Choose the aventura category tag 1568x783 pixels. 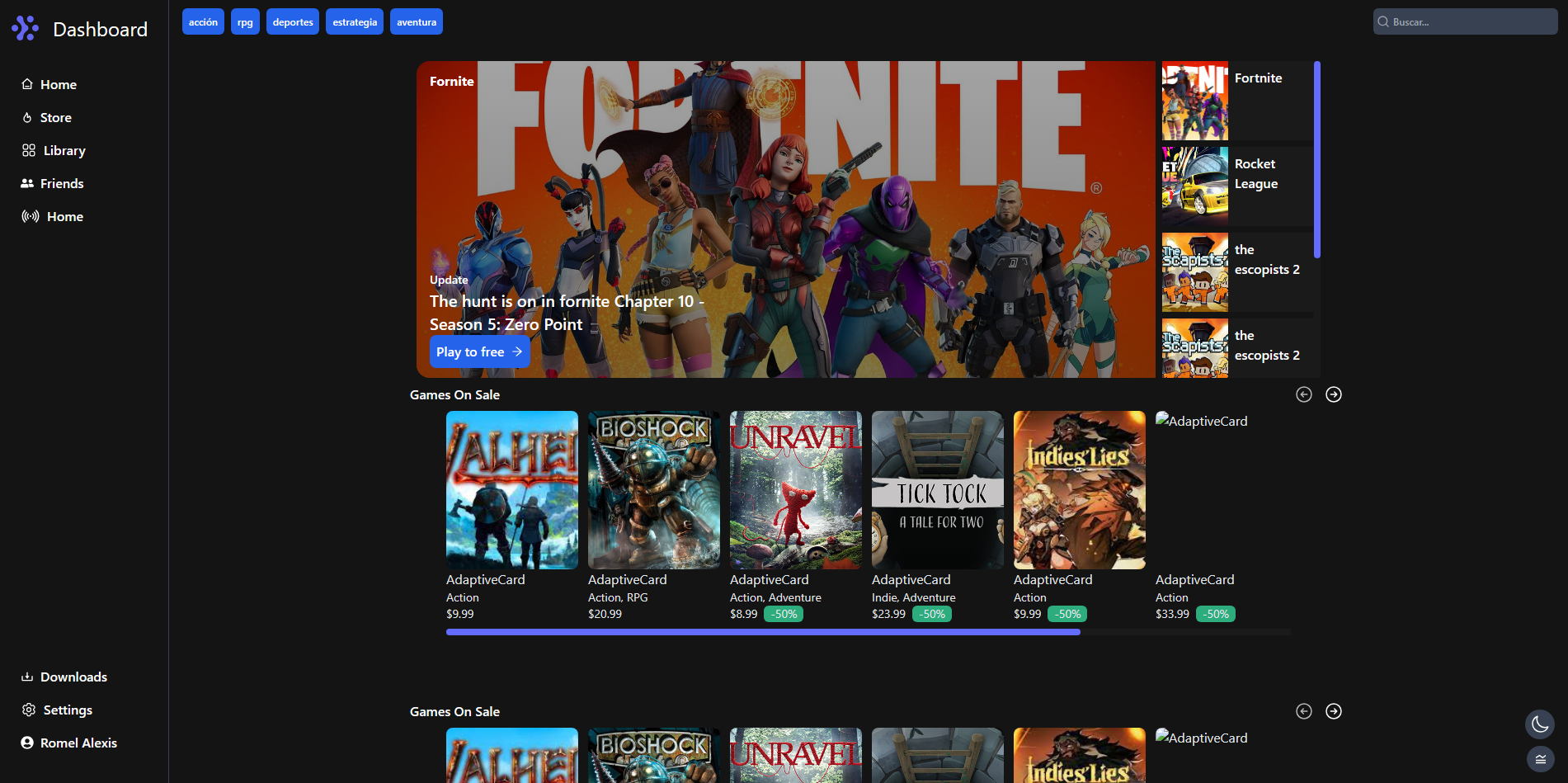tap(417, 21)
